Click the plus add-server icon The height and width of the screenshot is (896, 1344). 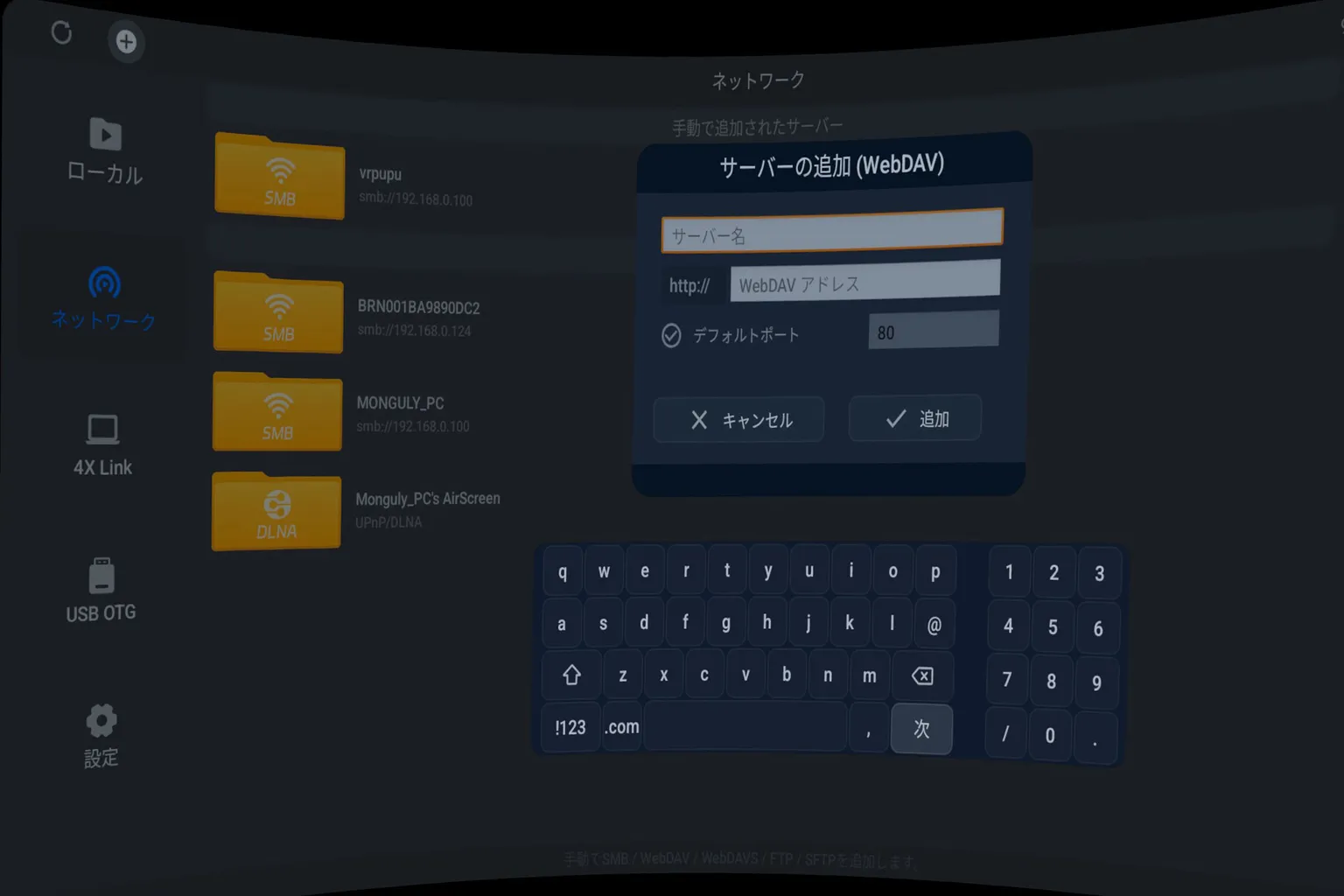tap(126, 41)
